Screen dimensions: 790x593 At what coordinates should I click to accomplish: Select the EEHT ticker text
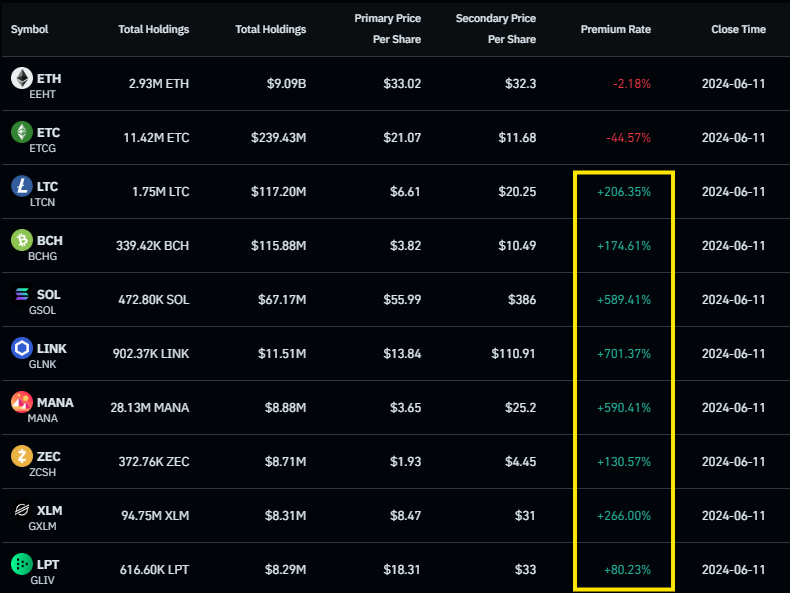42,94
